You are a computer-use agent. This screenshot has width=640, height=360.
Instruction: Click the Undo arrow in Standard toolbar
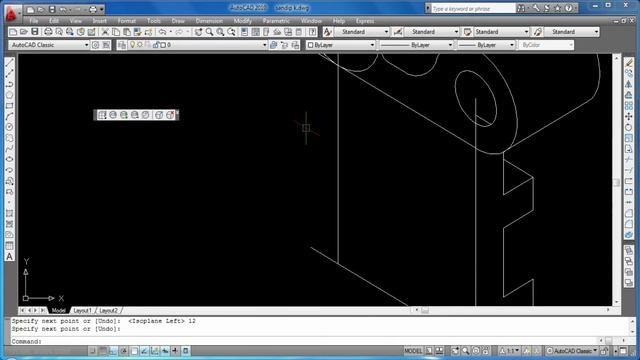(x=162, y=32)
